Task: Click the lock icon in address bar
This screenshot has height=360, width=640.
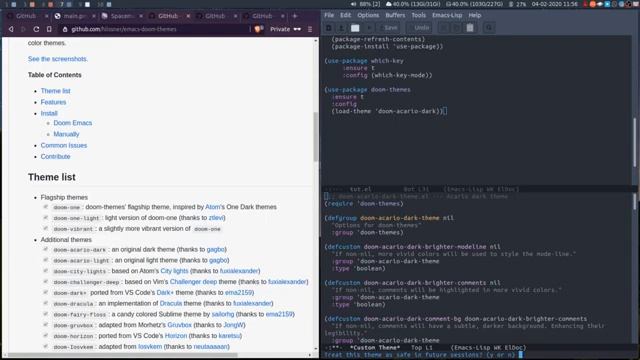Action: pyautogui.click(x=65, y=29)
